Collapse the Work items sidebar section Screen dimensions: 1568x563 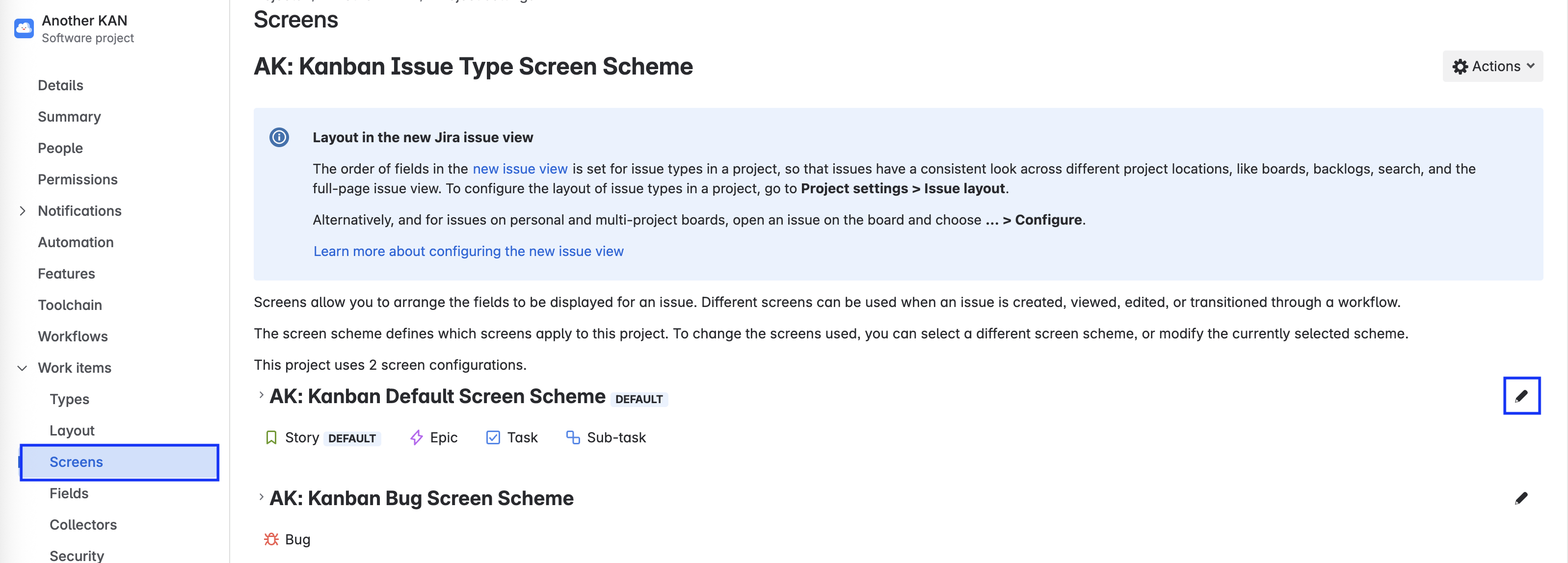pos(22,368)
